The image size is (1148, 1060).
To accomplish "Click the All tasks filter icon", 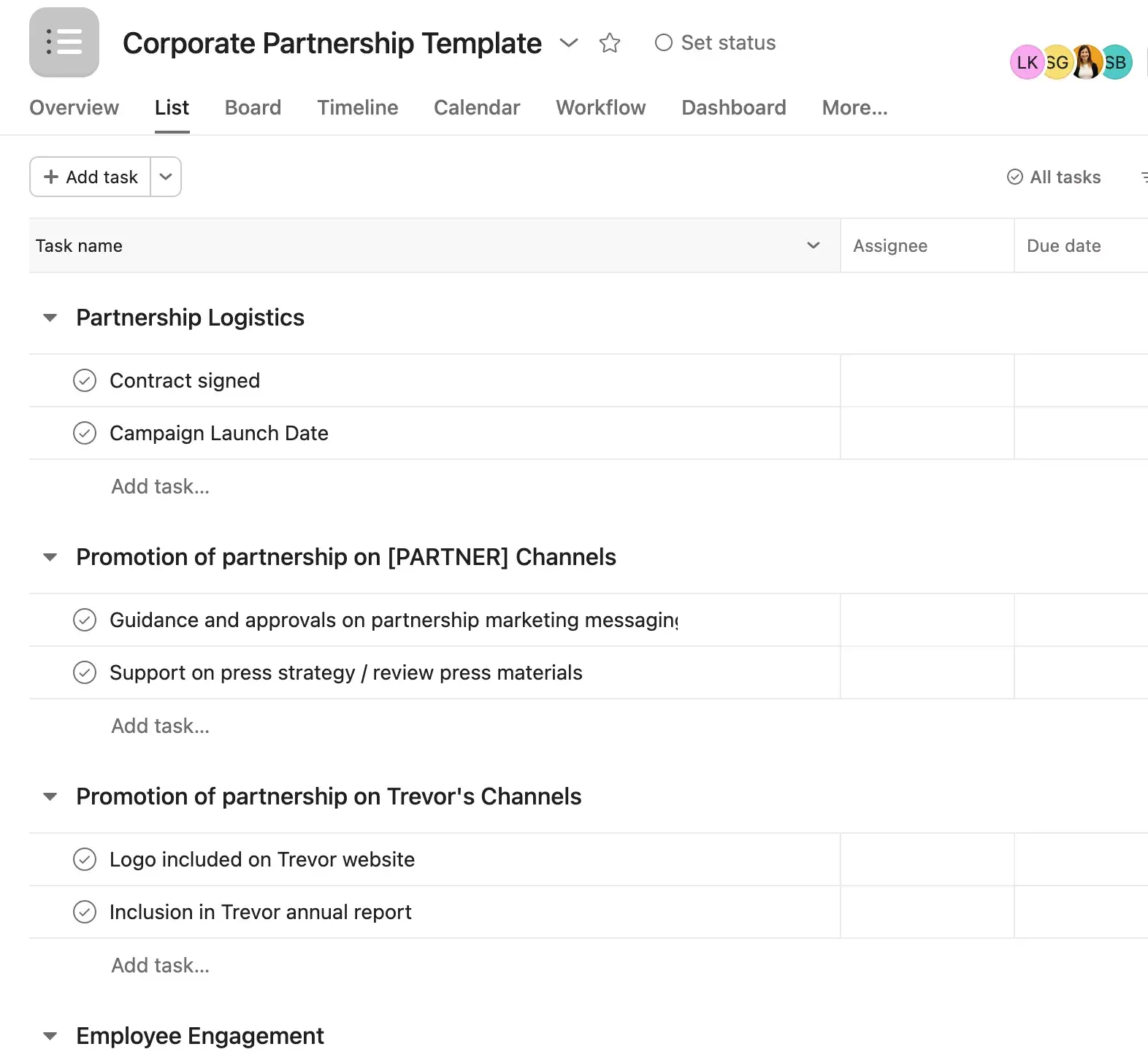I will [1014, 177].
